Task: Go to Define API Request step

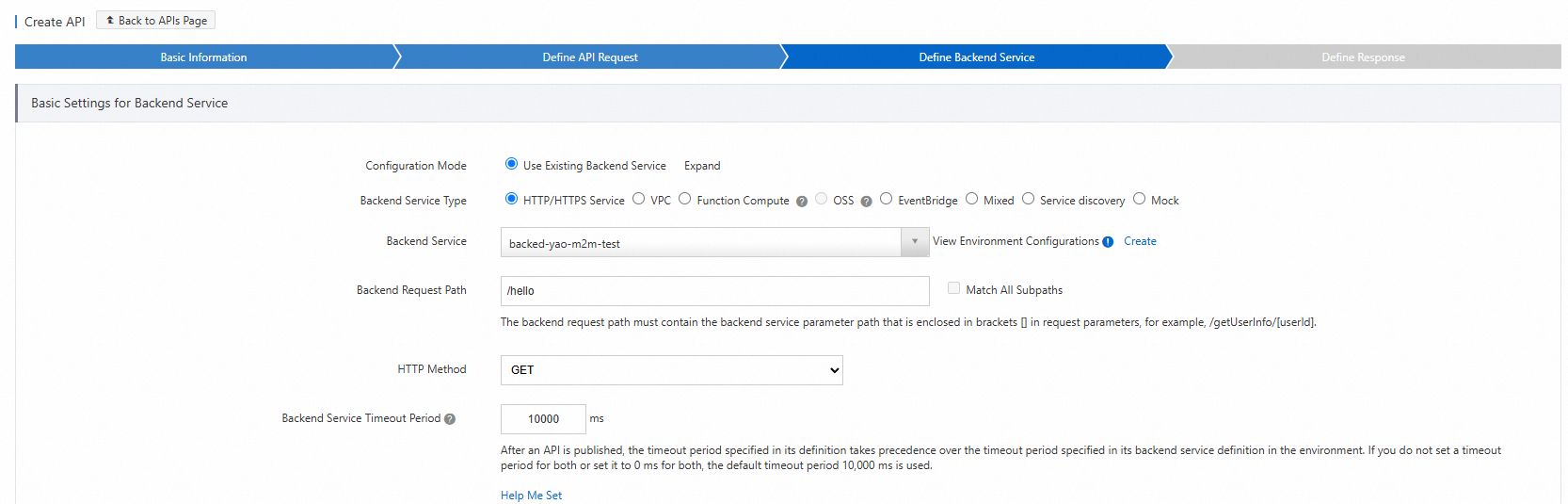Action: click(x=590, y=57)
